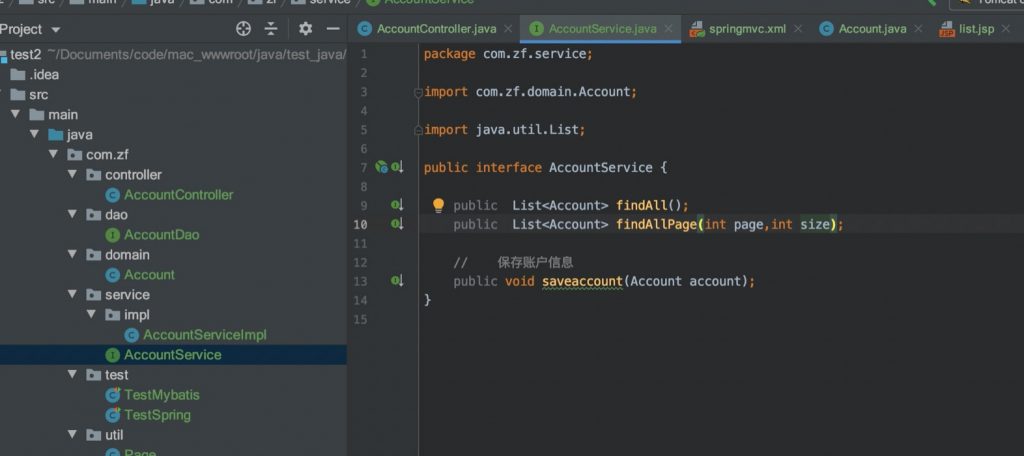
Task: Open TestMybatis class in tree
Action: click(161, 395)
